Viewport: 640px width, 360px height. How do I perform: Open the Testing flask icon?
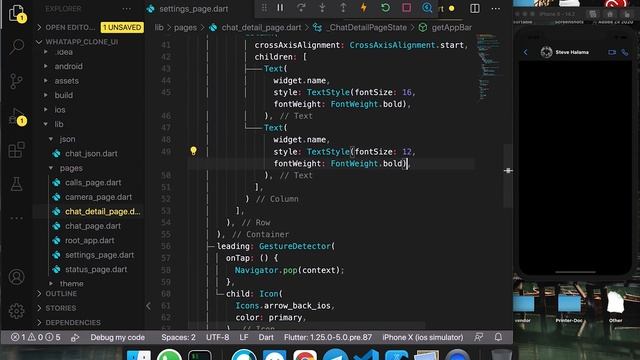(16, 184)
